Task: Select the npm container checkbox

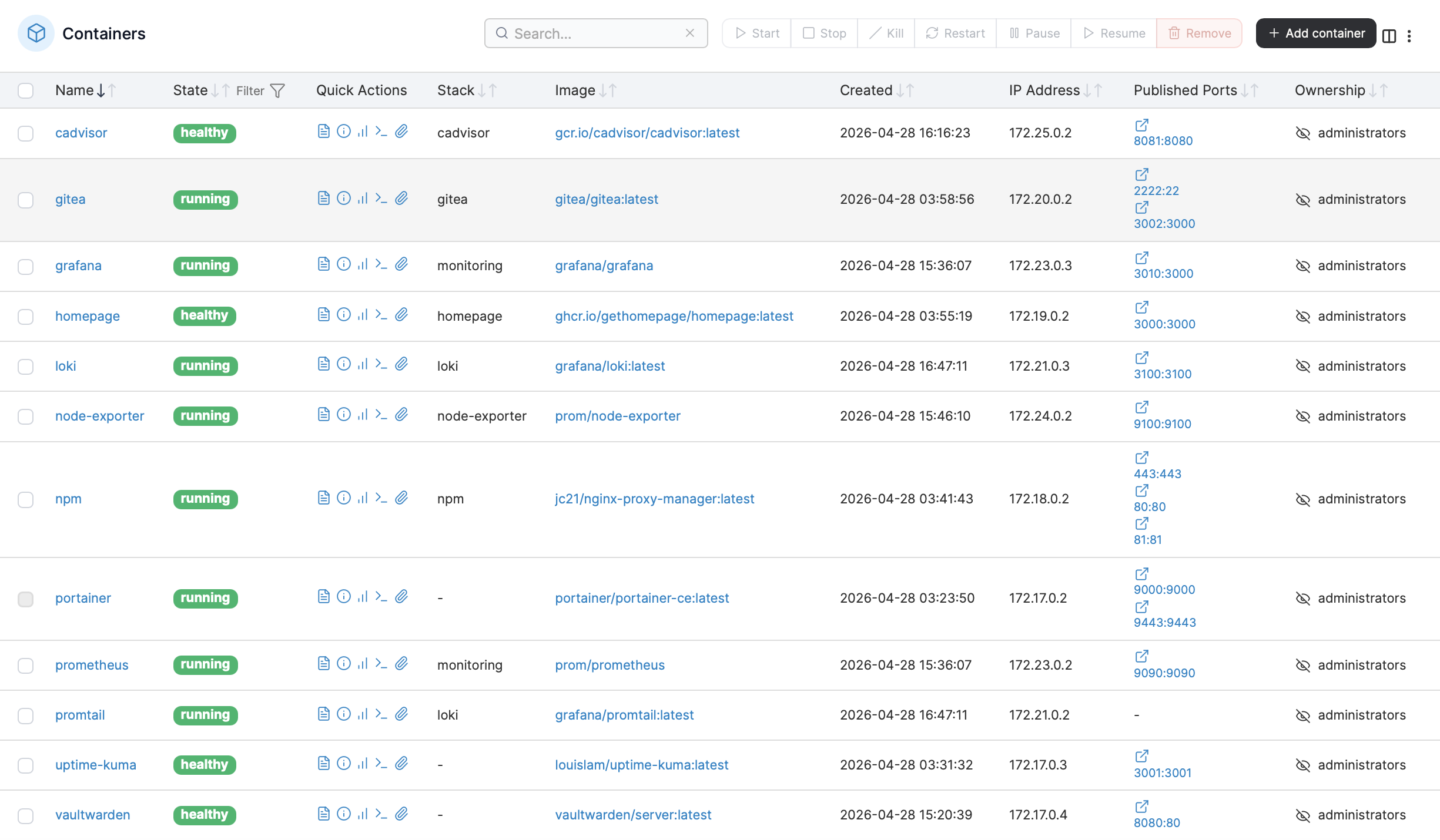Action: click(25, 499)
